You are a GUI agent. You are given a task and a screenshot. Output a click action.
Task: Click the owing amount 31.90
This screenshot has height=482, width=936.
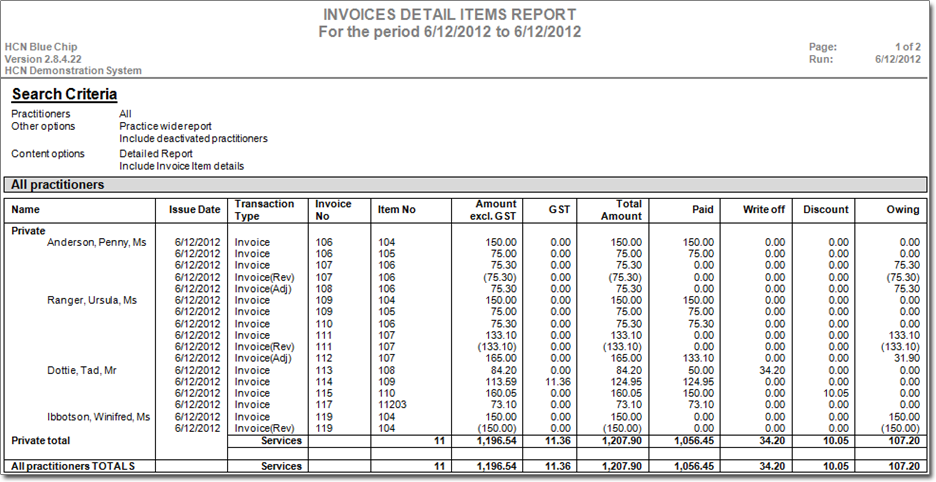coord(906,358)
